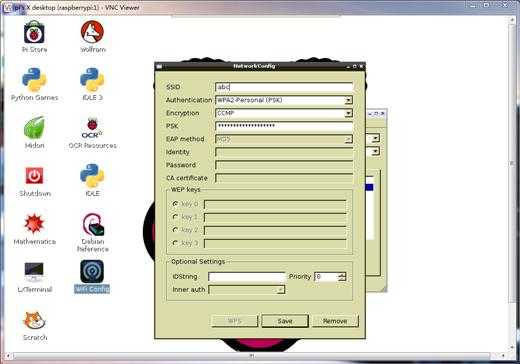Click the PSK password field
The image size is (520, 364).
284,126
